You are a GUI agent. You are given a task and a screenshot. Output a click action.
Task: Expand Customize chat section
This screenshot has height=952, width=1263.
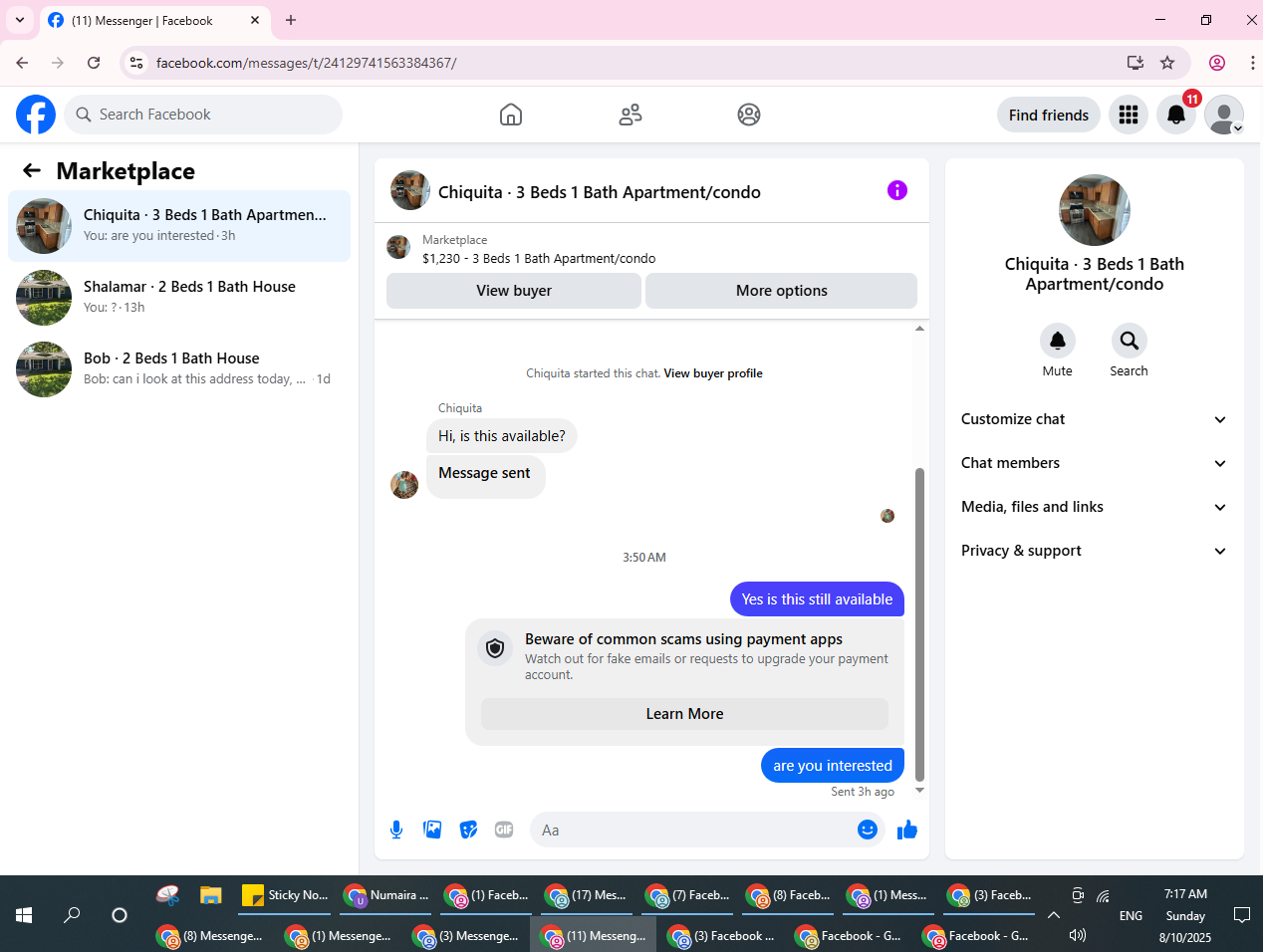pyautogui.click(x=1094, y=419)
